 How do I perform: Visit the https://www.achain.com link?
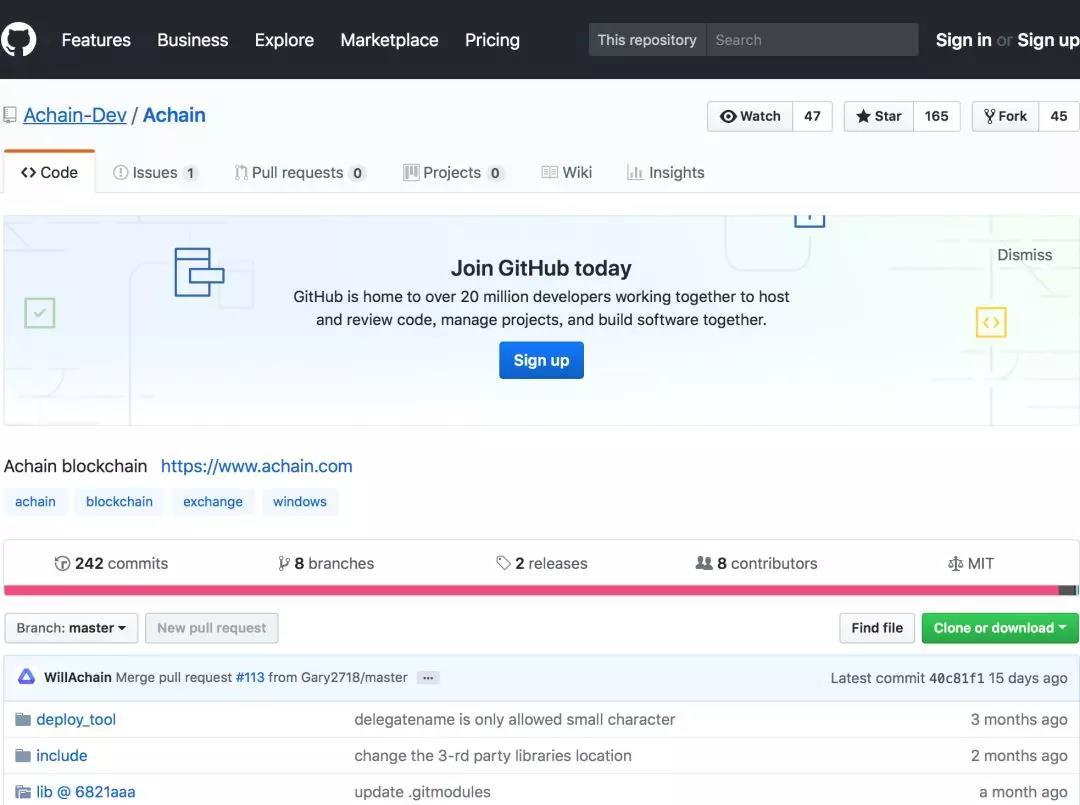coord(256,466)
